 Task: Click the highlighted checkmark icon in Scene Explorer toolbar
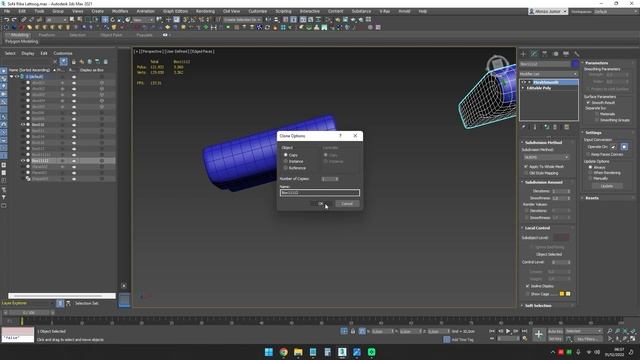click(x=64, y=62)
